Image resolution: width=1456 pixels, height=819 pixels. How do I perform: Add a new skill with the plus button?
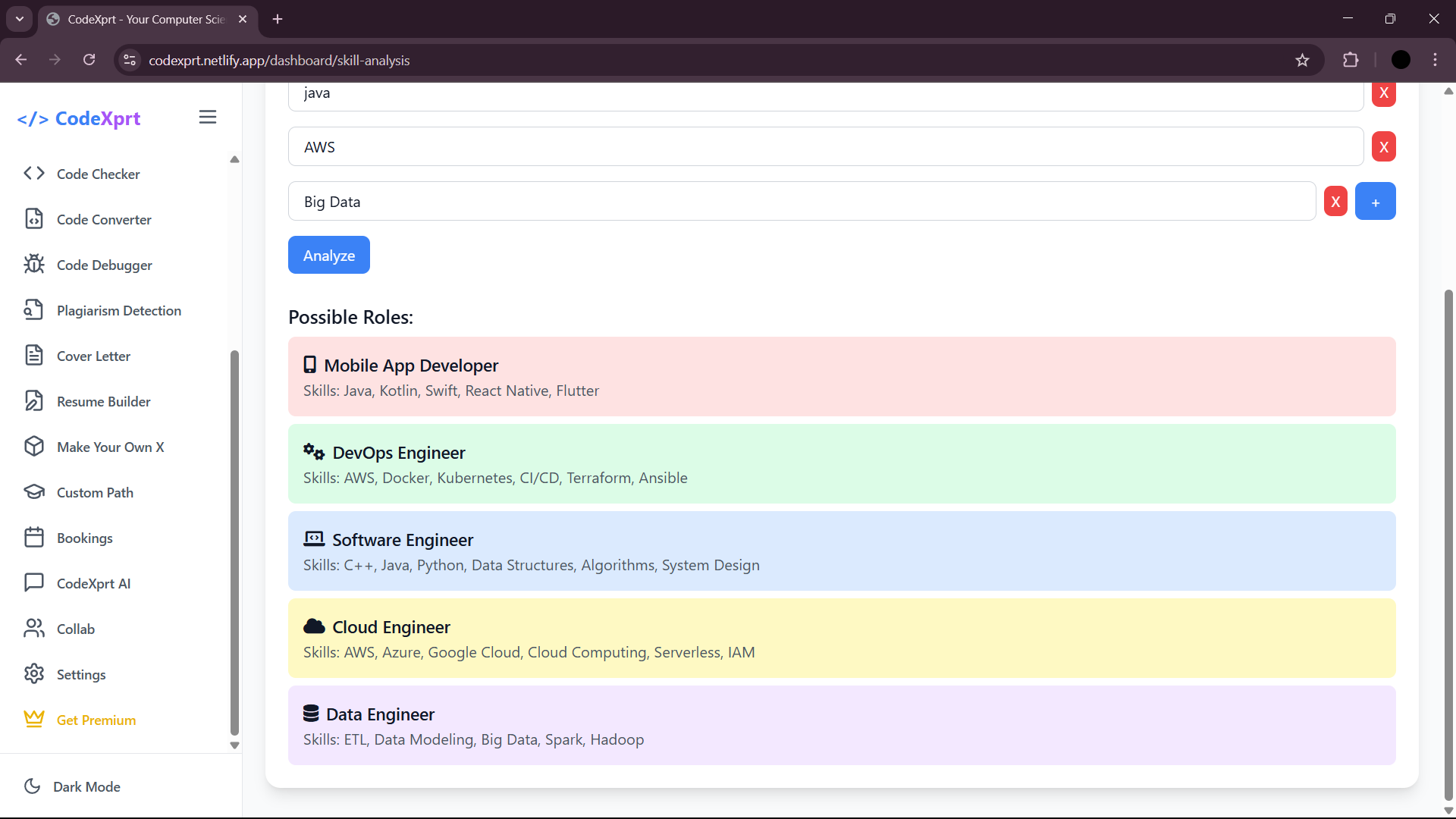[x=1375, y=202]
